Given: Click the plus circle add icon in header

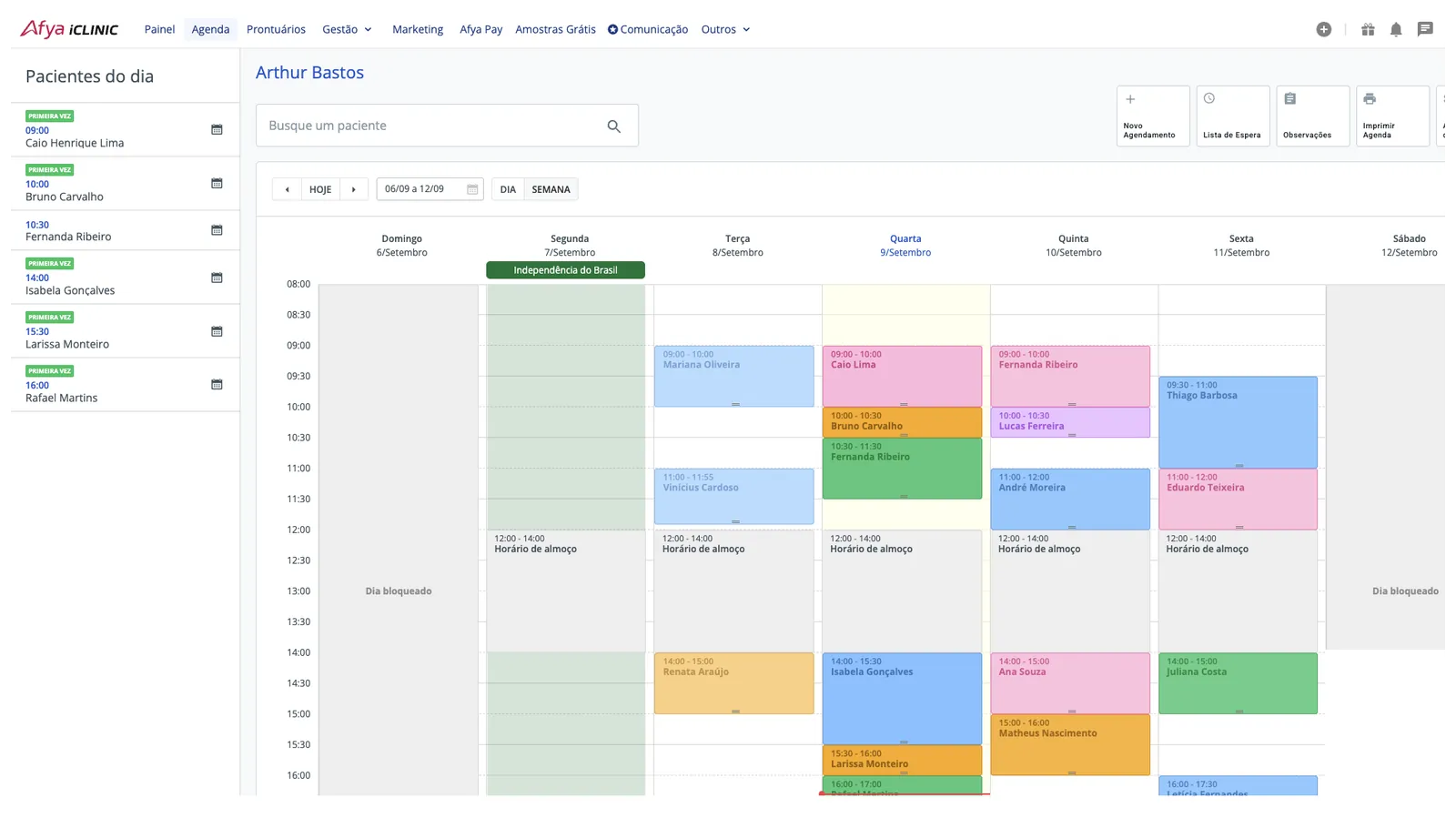Looking at the screenshot, I should (1324, 29).
